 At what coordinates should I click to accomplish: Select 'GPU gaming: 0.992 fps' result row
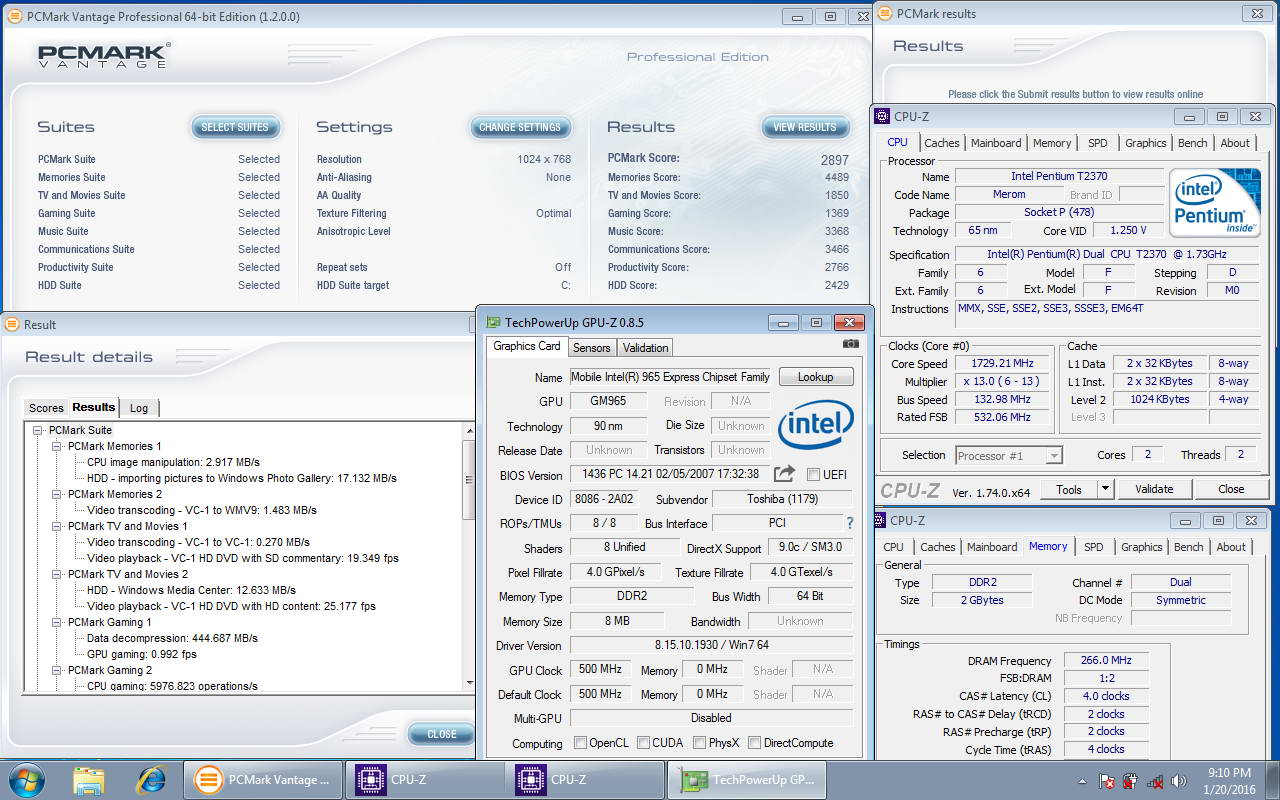tap(142, 654)
